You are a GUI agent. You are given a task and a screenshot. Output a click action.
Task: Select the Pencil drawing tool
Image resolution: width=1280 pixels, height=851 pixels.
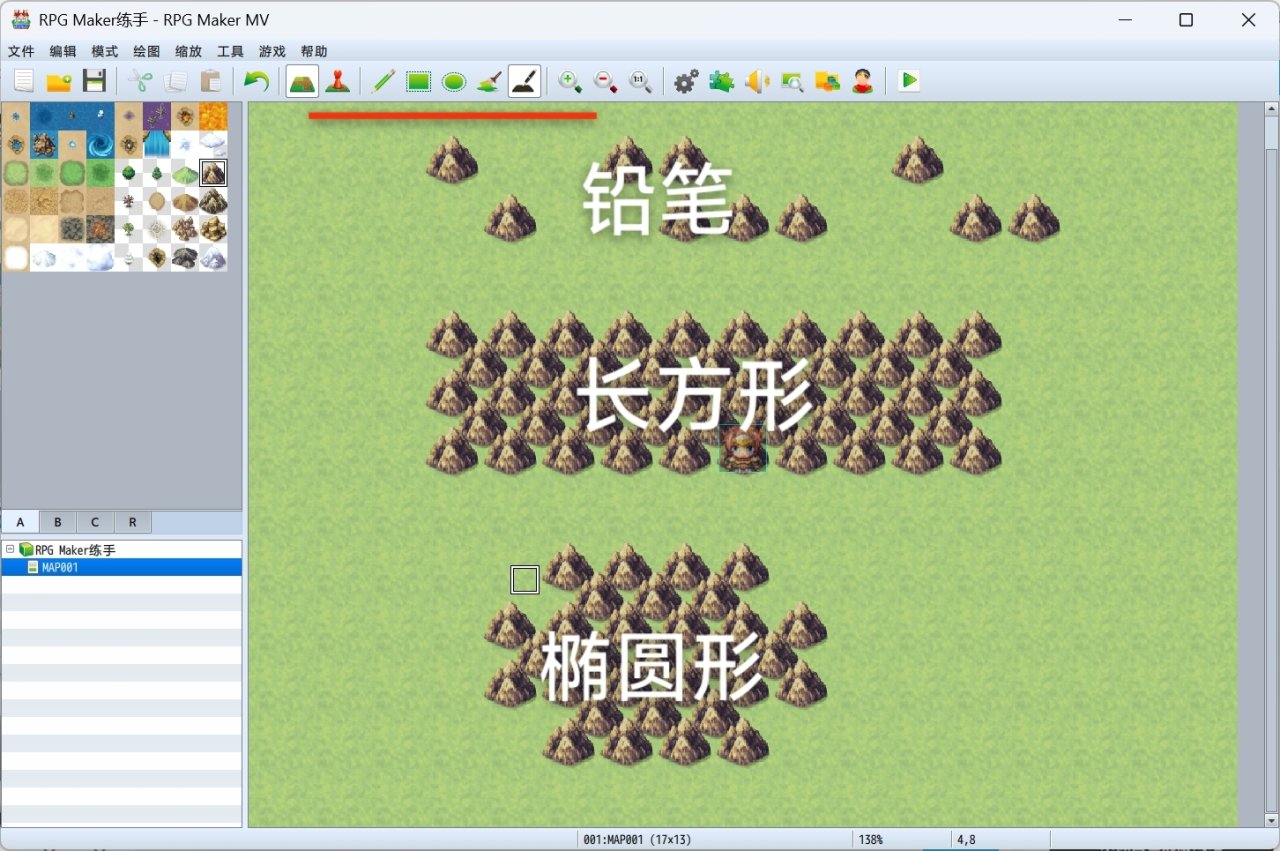(383, 81)
